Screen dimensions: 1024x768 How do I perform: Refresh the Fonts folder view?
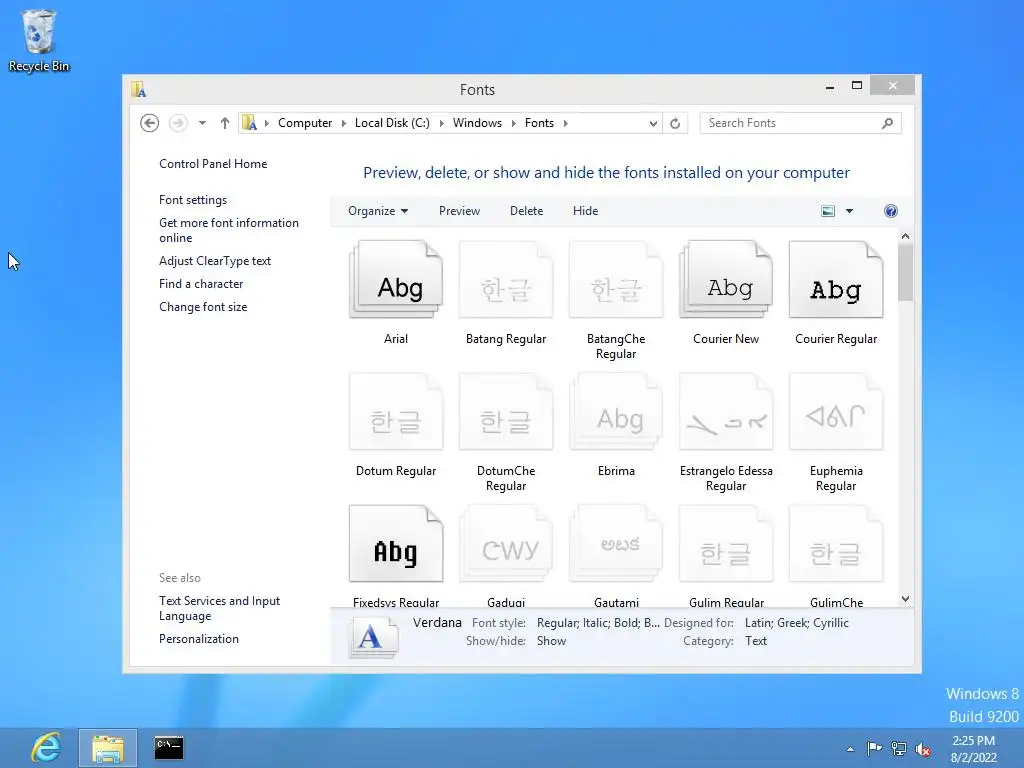coord(675,123)
